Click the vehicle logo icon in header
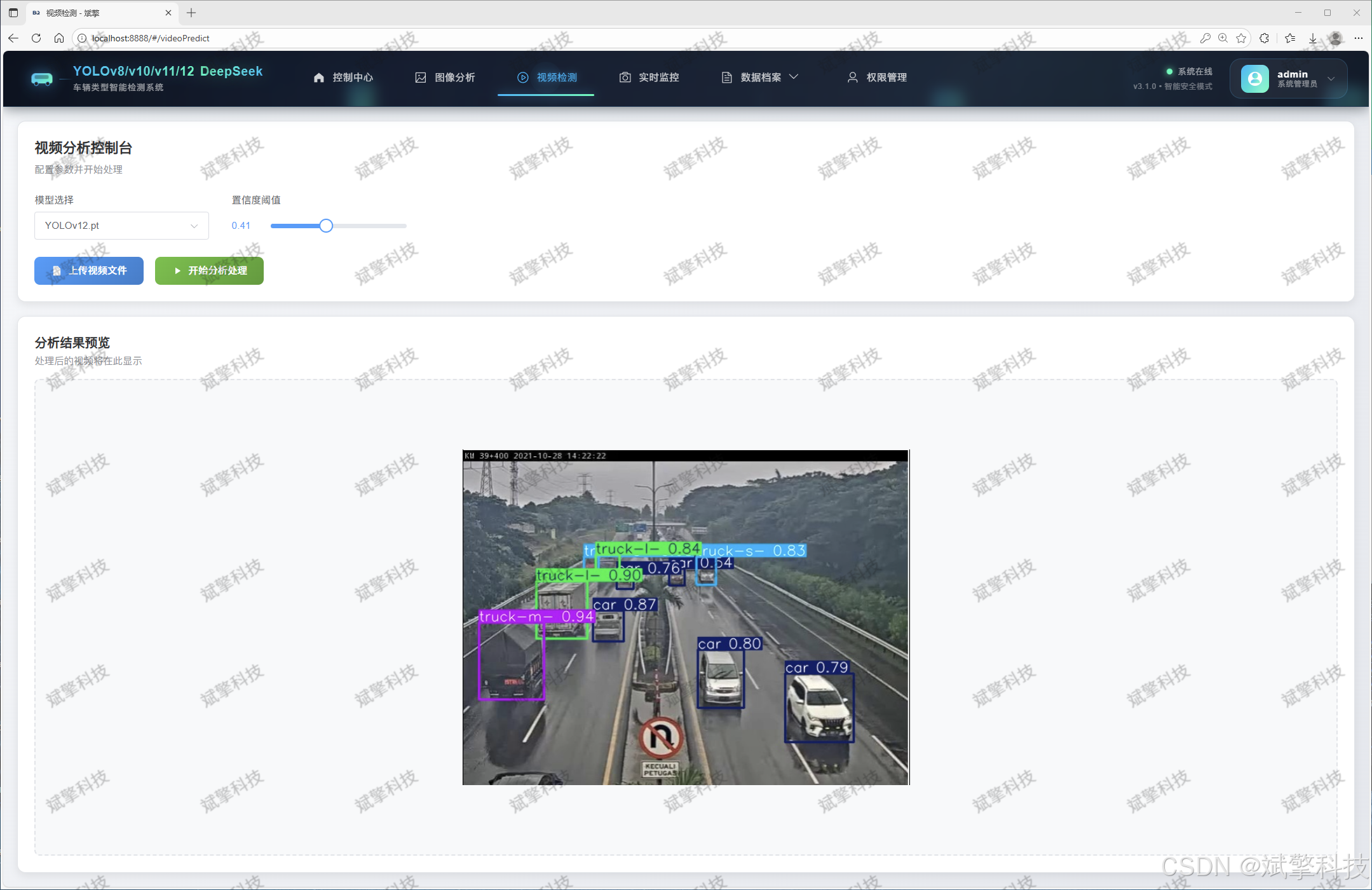The width and height of the screenshot is (1372, 890). [42, 79]
